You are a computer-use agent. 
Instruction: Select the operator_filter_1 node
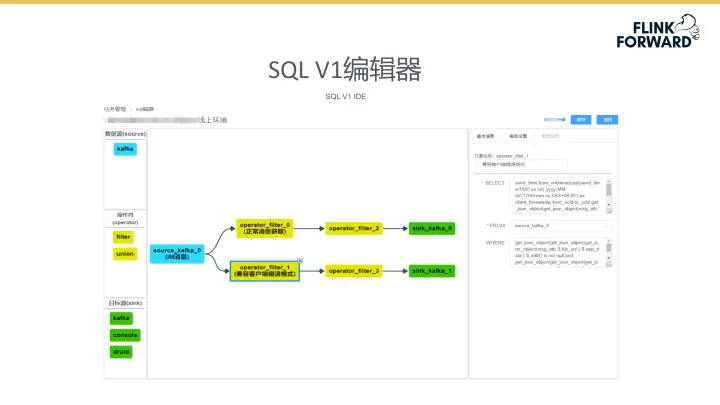[264, 271]
